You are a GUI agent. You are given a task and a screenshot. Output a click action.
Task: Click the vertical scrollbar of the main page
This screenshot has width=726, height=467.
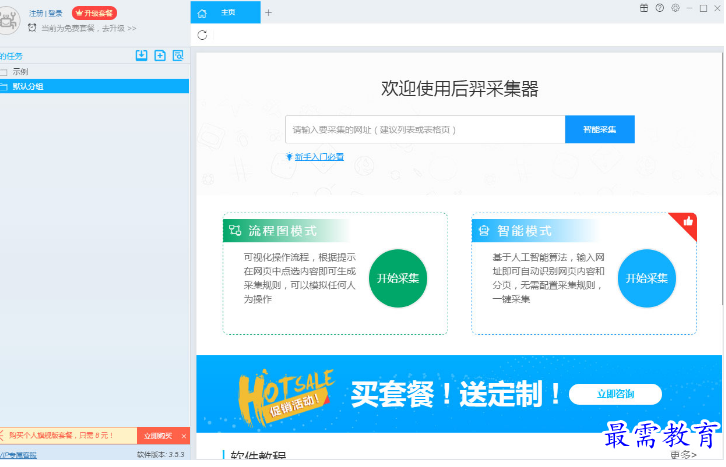coord(722,179)
